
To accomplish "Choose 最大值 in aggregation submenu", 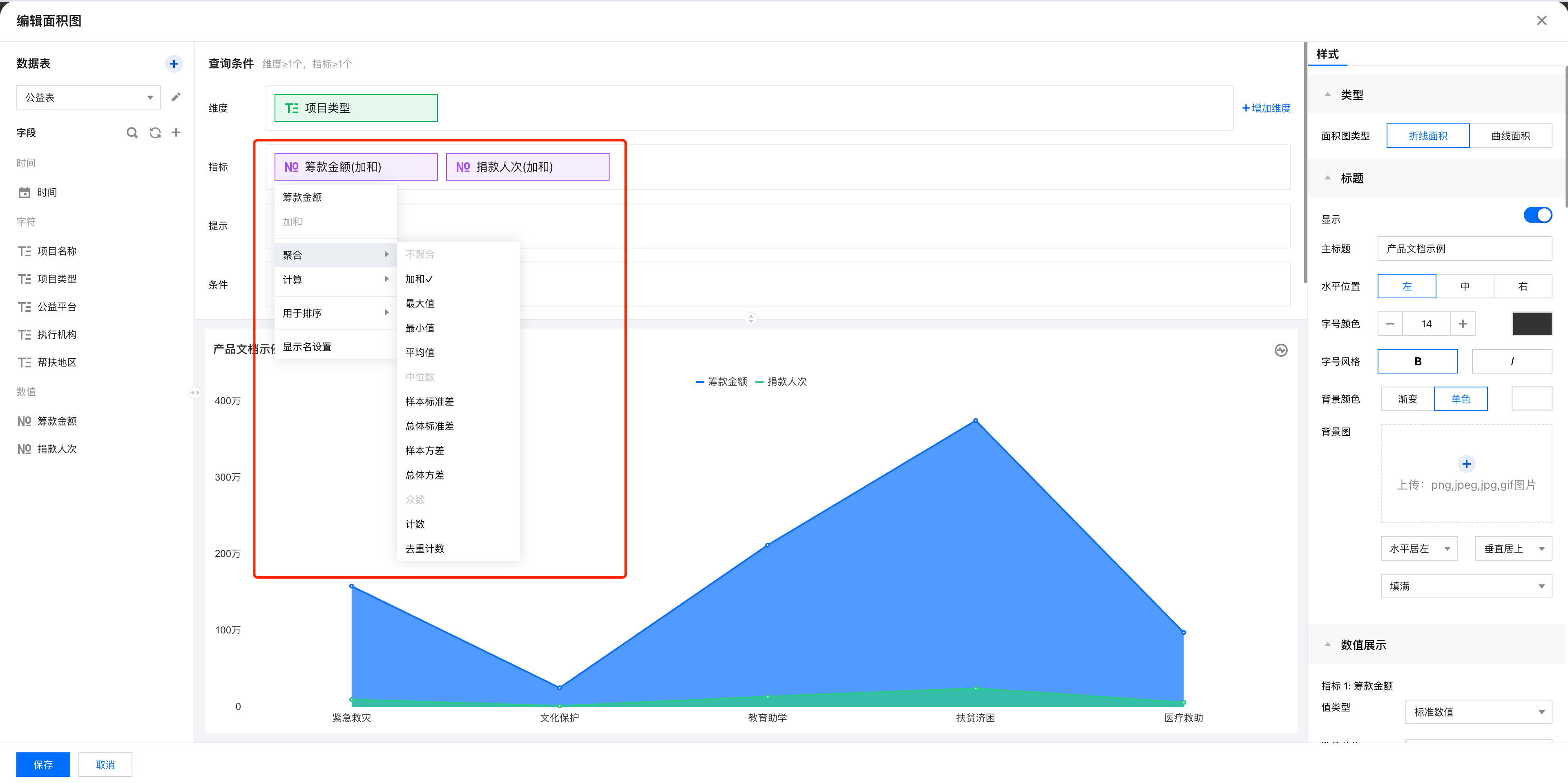I will point(420,303).
